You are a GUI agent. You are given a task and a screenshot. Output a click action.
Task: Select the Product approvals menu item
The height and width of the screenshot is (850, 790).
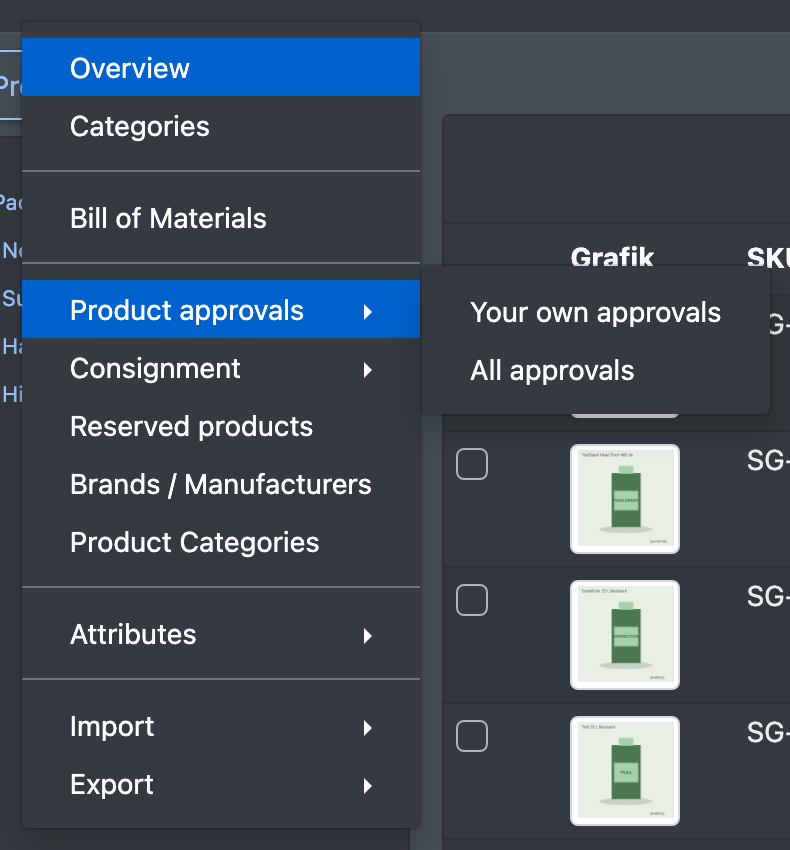pos(221,310)
